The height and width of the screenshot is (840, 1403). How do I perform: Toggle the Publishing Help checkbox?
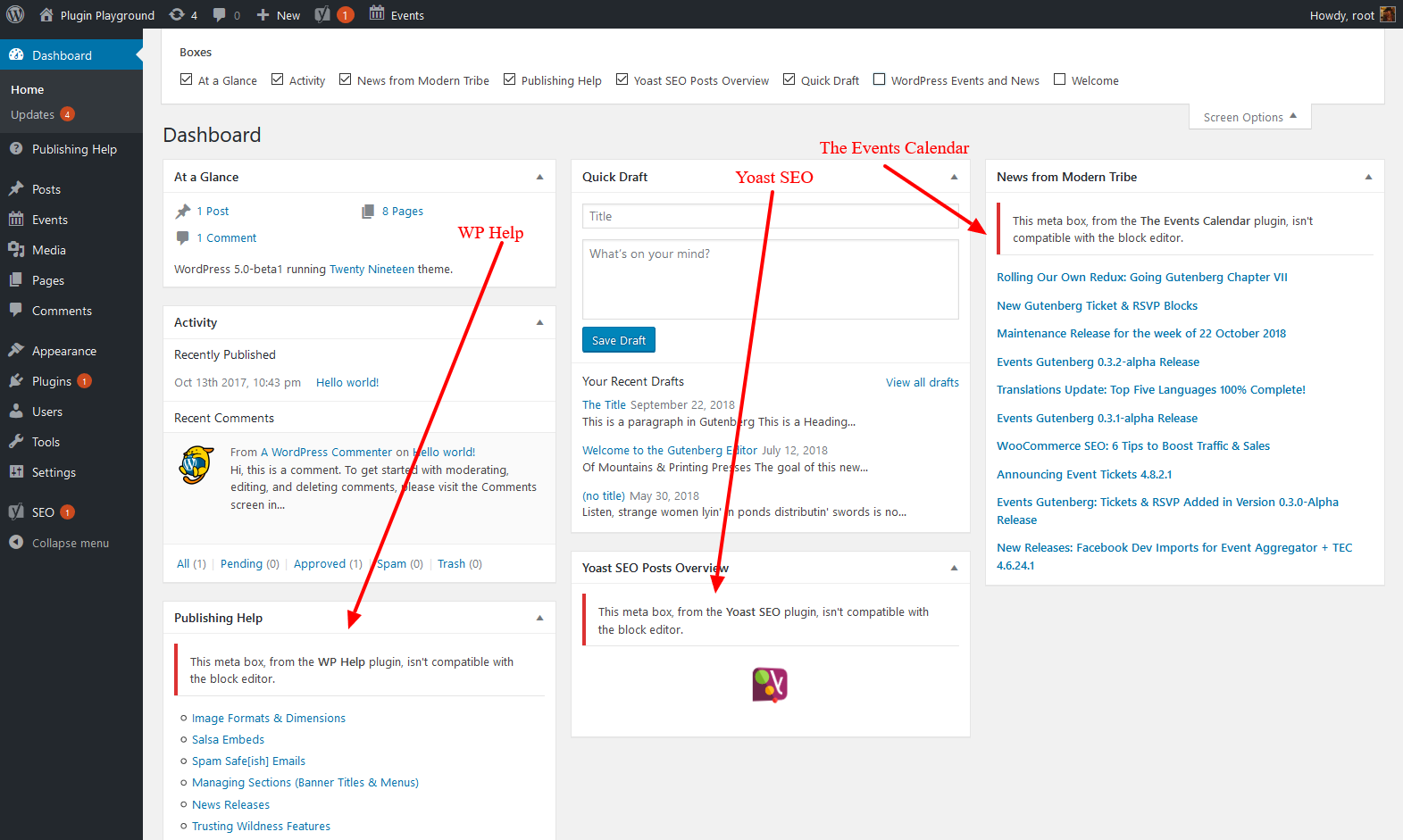510,79
